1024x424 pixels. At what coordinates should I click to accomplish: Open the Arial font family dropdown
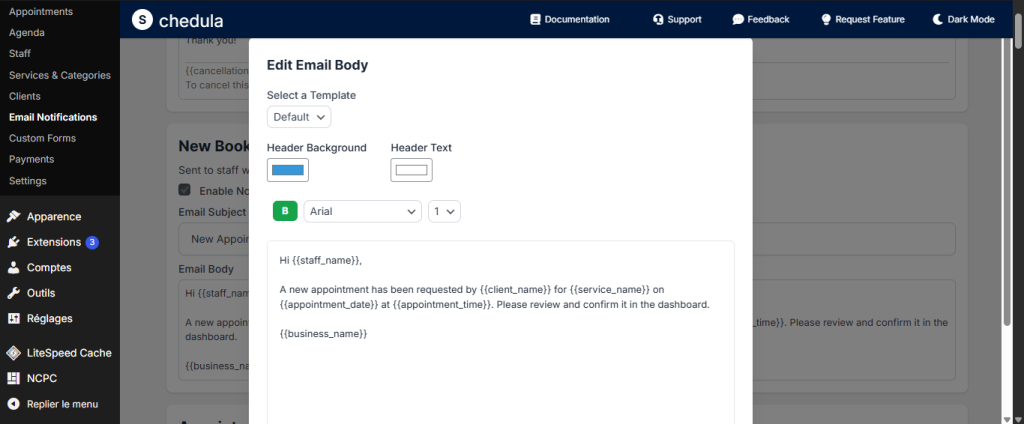point(362,211)
